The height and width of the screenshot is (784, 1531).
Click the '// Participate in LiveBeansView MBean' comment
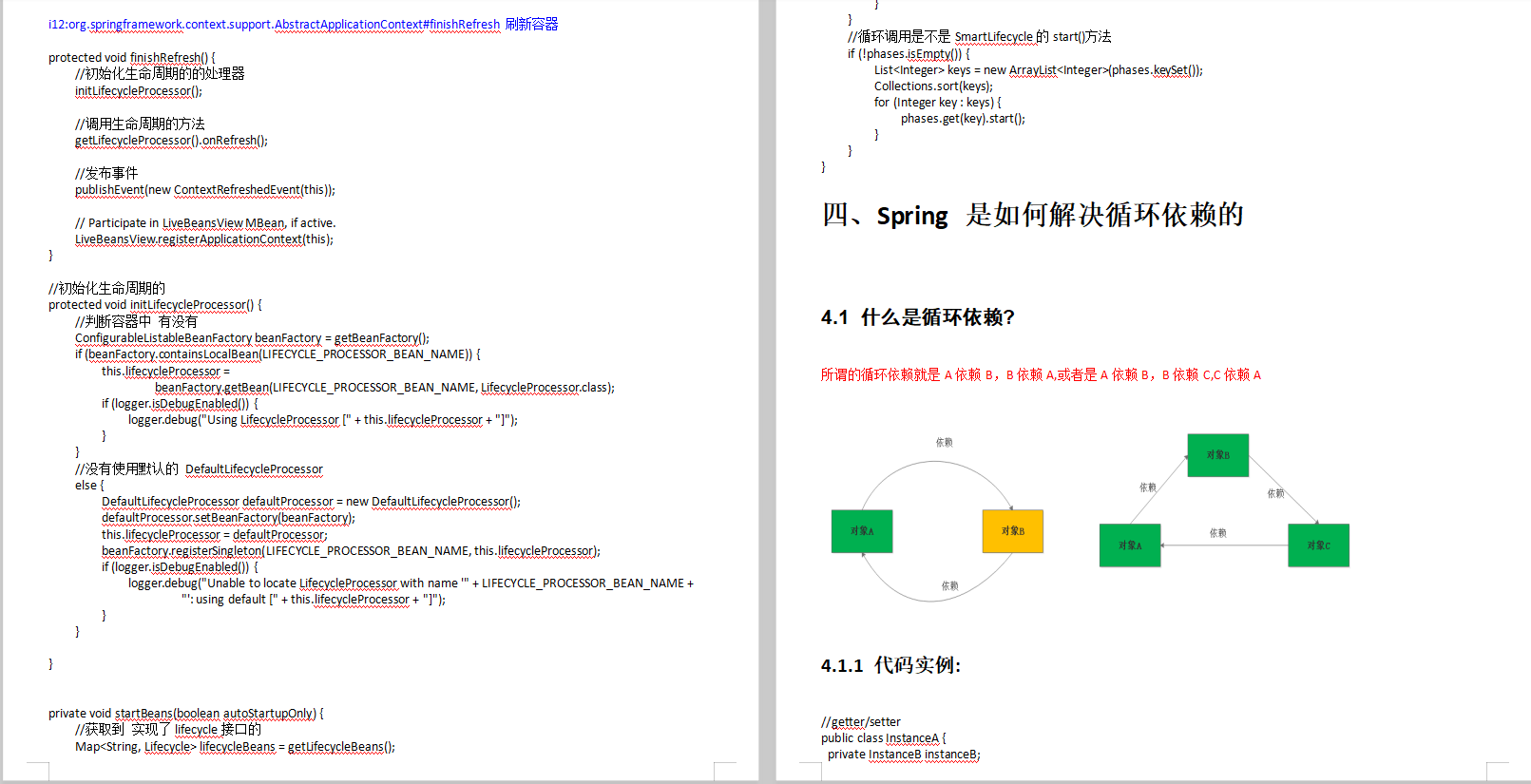pos(205,223)
